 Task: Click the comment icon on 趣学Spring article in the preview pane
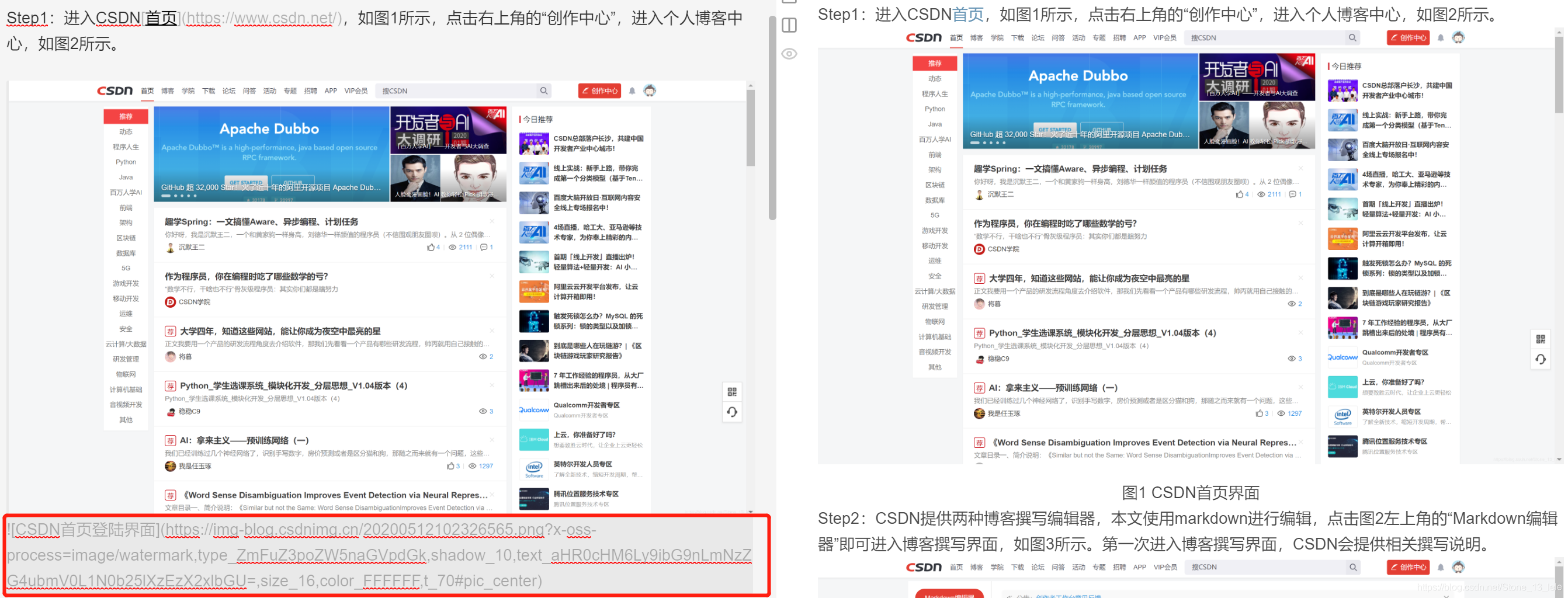1292,194
